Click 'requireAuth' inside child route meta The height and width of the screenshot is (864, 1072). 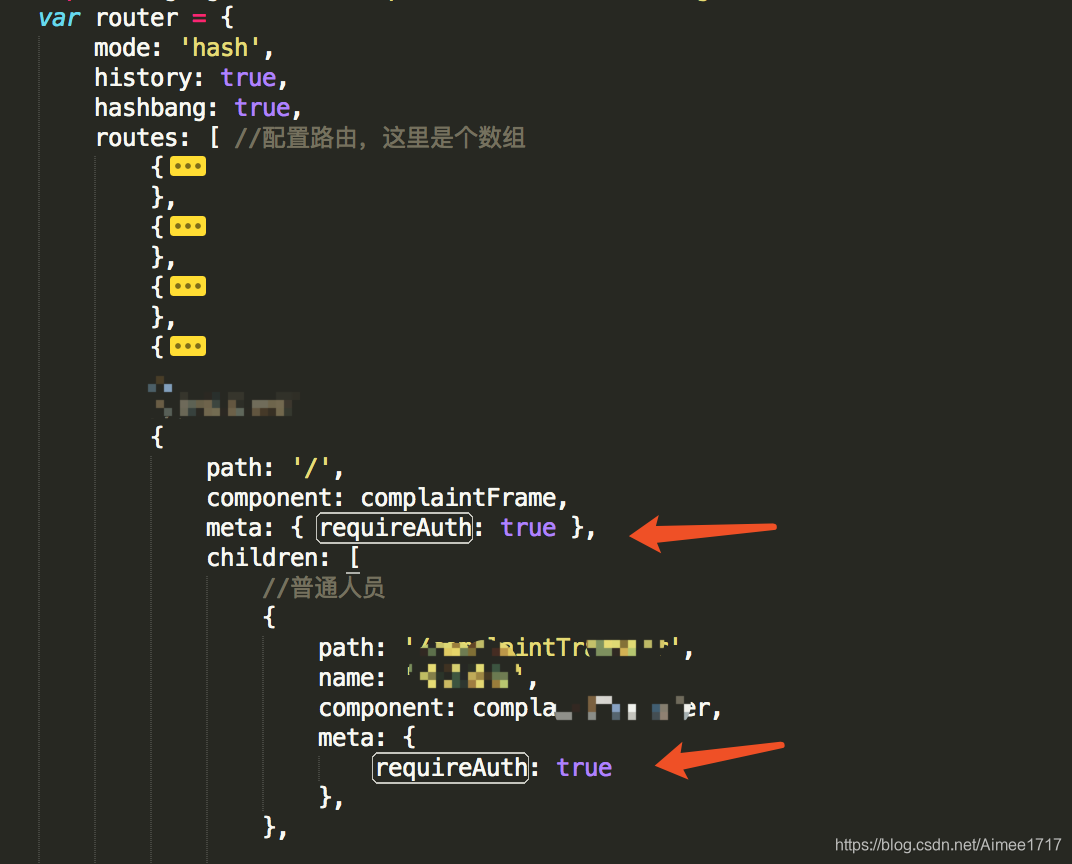[451, 768]
